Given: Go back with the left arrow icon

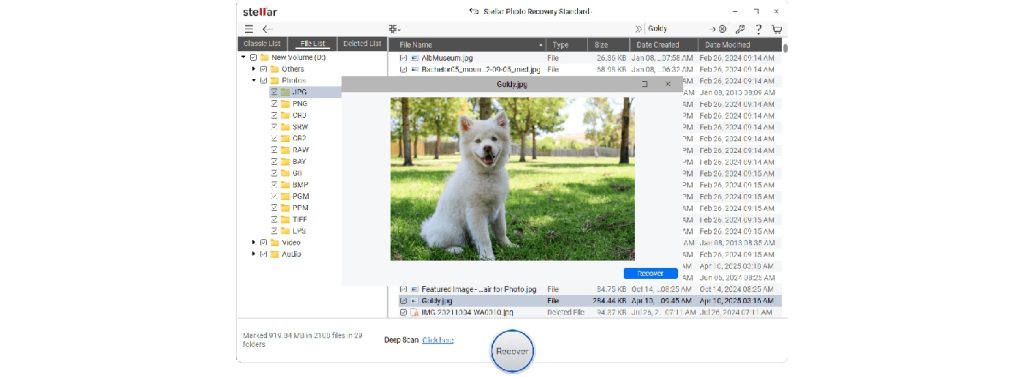Looking at the screenshot, I should [x=267, y=29].
